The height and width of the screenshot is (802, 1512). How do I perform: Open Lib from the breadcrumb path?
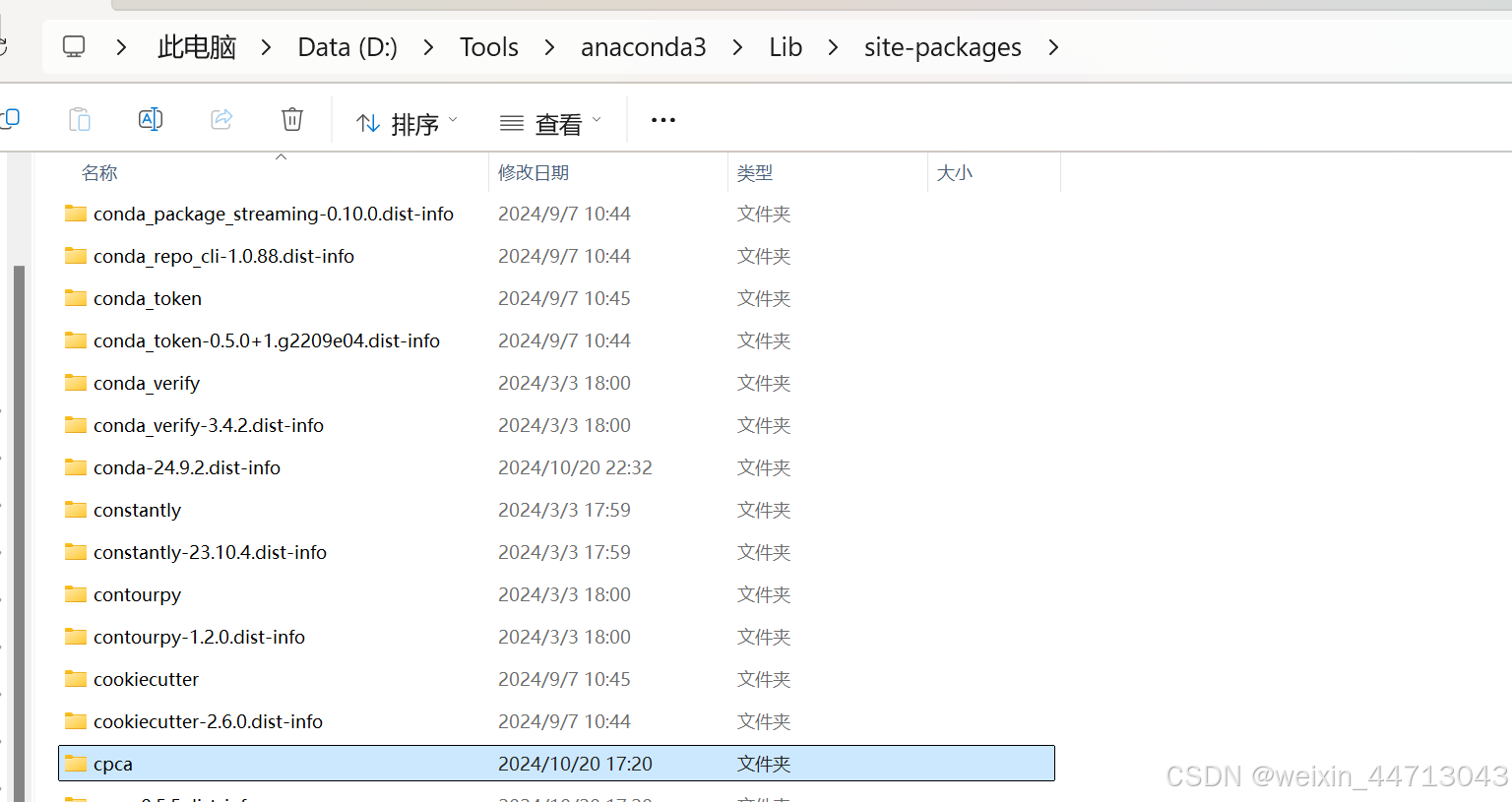click(785, 46)
